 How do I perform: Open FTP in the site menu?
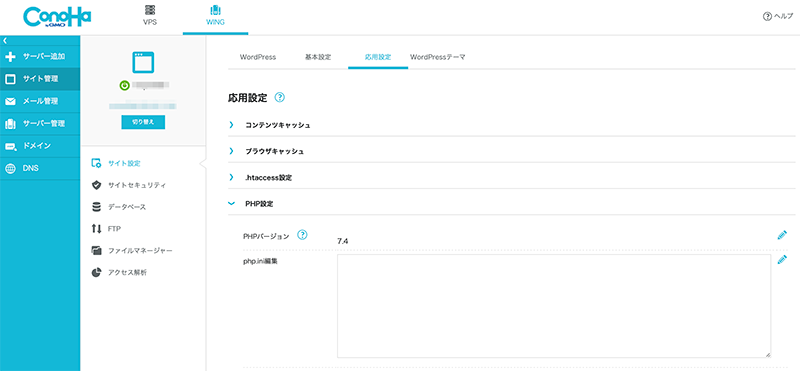point(114,229)
